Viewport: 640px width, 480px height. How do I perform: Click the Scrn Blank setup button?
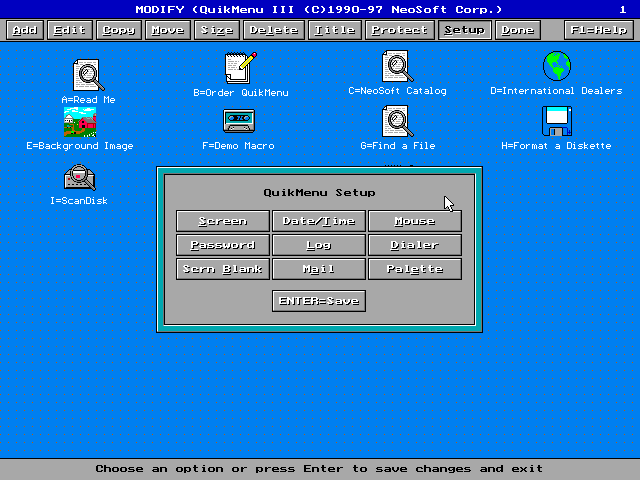(x=223, y=269)
